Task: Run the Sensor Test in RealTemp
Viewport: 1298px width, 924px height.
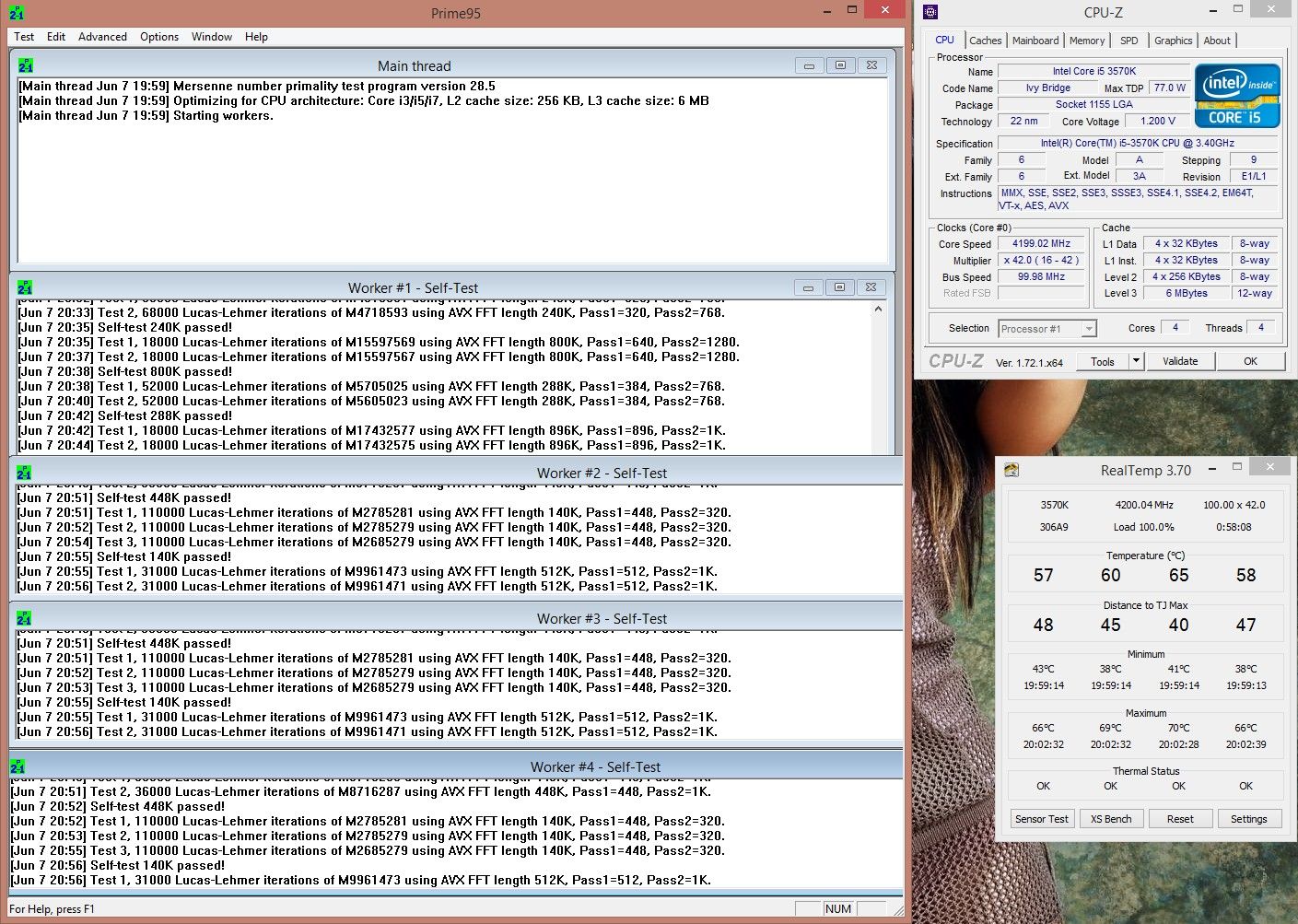Action: coord(1042,819)
